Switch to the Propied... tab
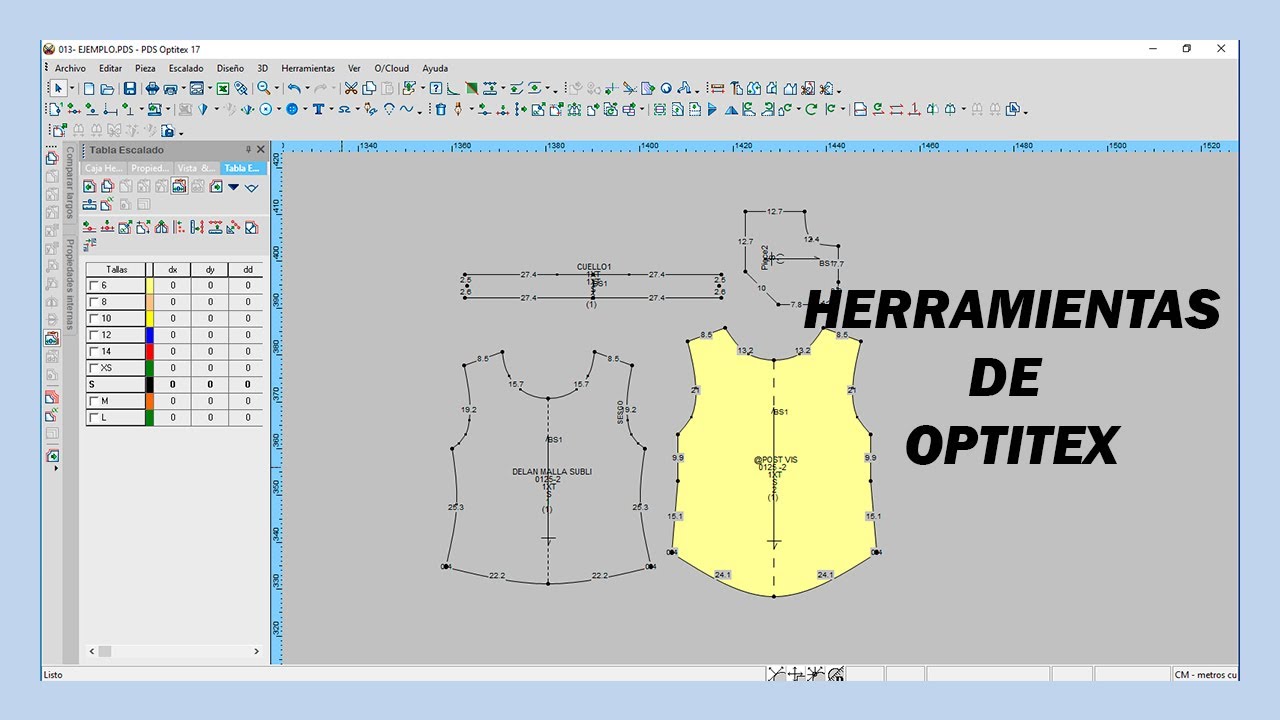1280x720 pixels. click(151, 168)
